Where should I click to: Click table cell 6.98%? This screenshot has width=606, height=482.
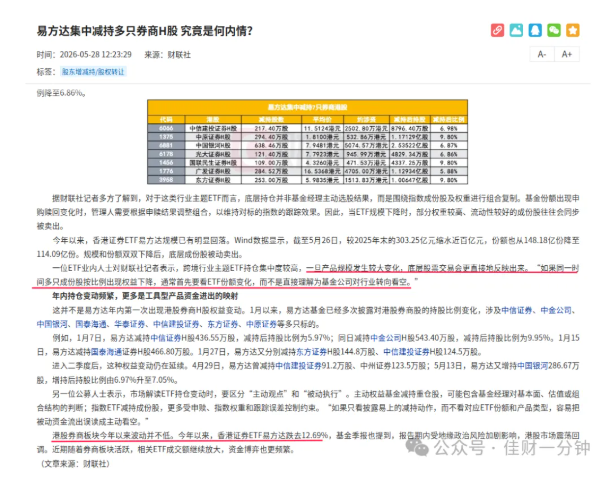tap(448, 128)
